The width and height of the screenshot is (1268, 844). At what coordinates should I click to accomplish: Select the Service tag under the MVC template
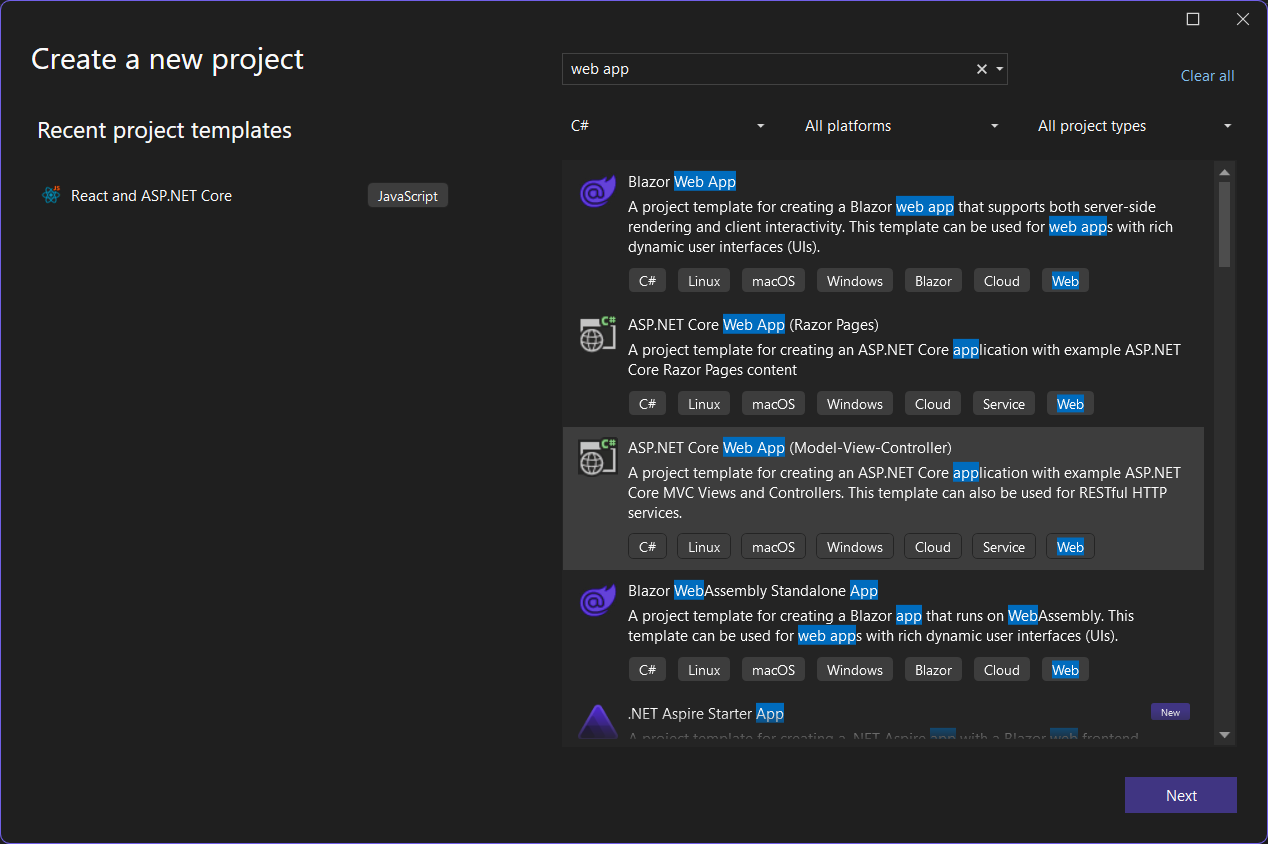pos(1003,546)
